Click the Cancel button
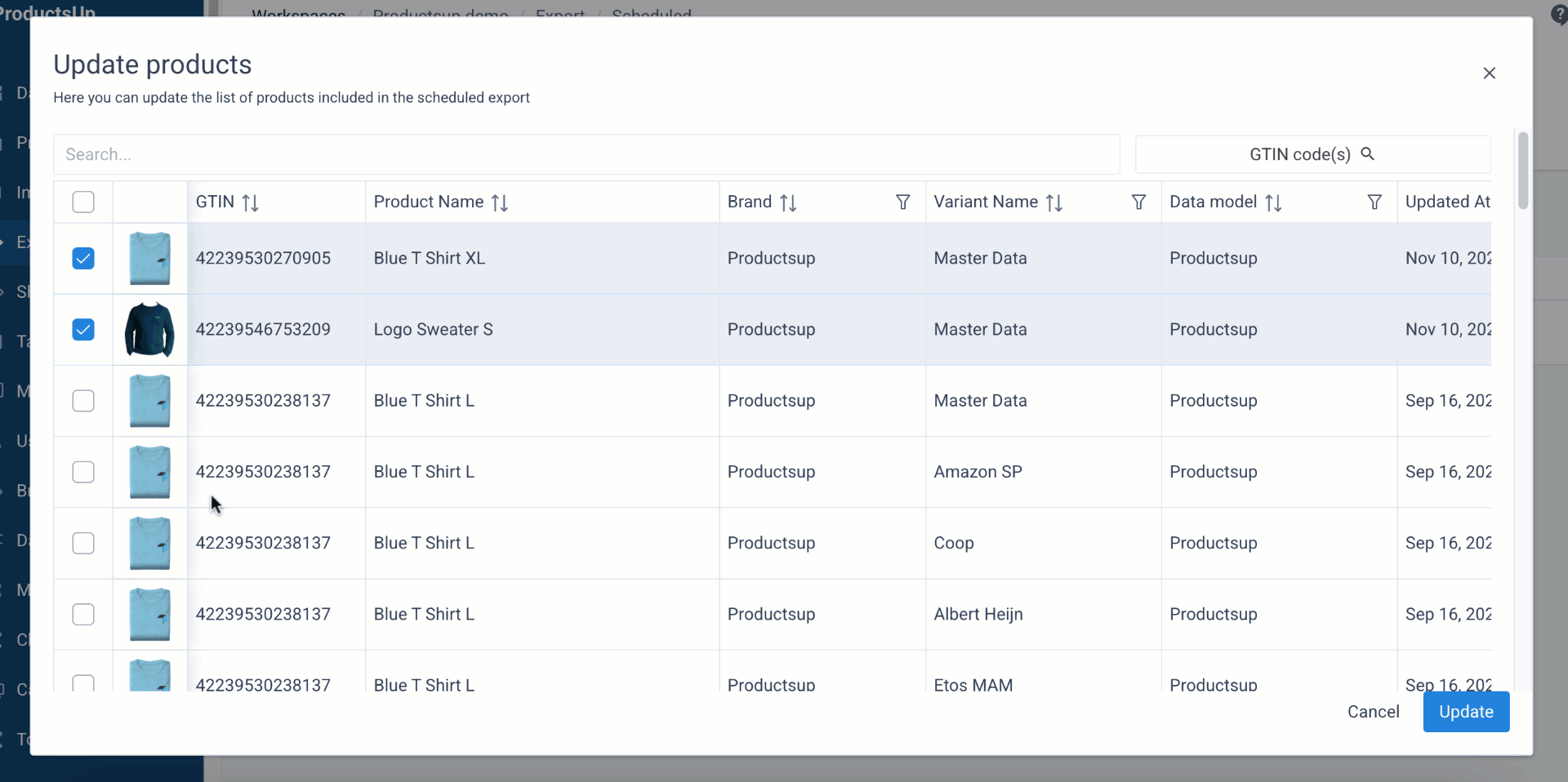The height and width of the screenshot is (782, 1568). pos(1372,712)
